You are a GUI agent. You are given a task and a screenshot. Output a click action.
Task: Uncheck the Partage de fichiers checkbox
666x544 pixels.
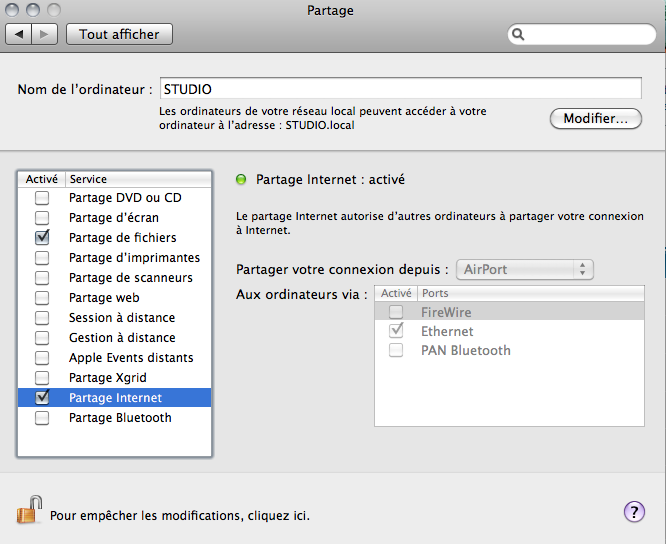[x=42, y=238]
